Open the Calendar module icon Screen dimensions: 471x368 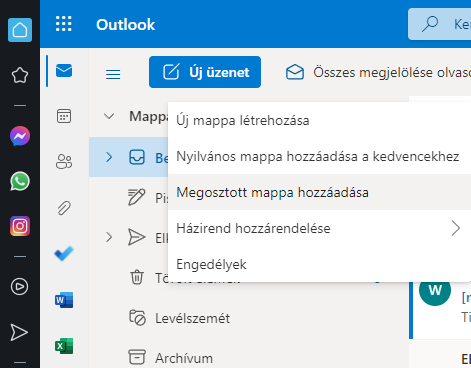[x=64, y=116]
